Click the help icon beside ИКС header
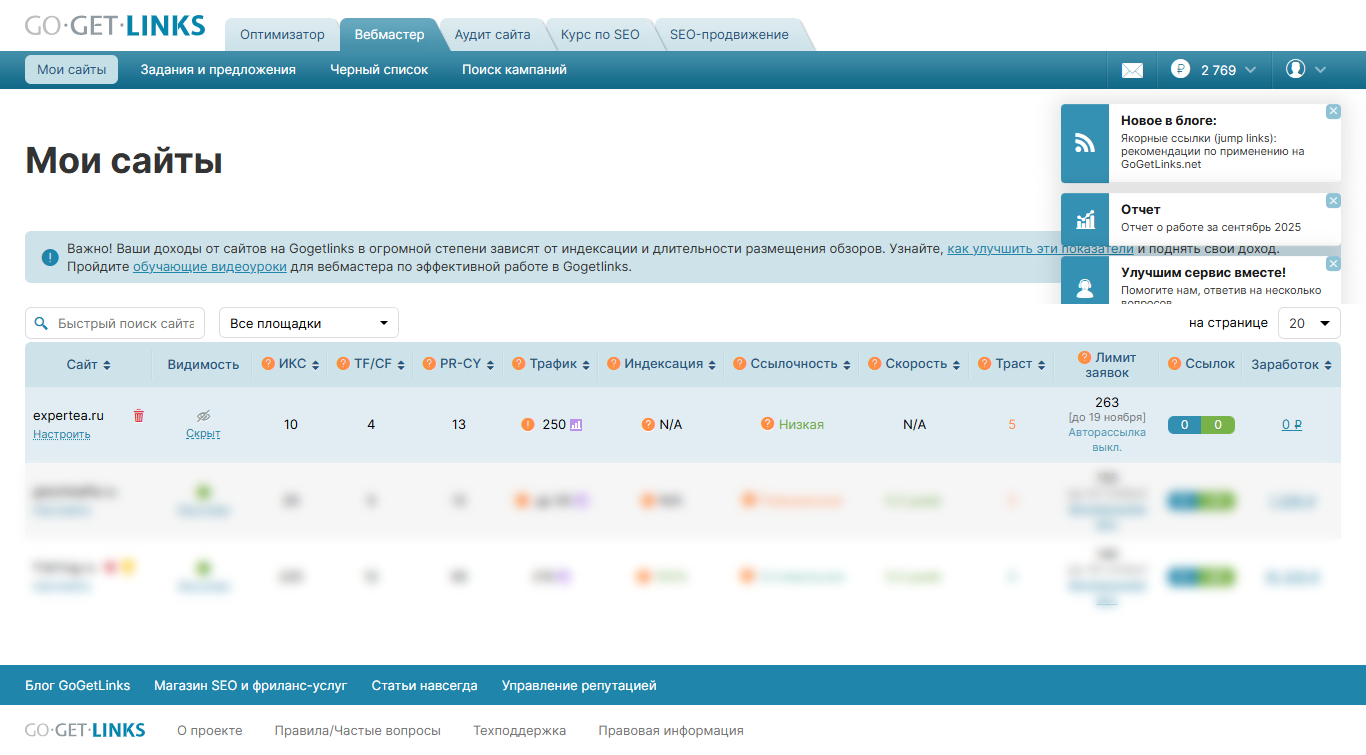1366x755 pixels. pyautogui.click(x=268, y=364)
